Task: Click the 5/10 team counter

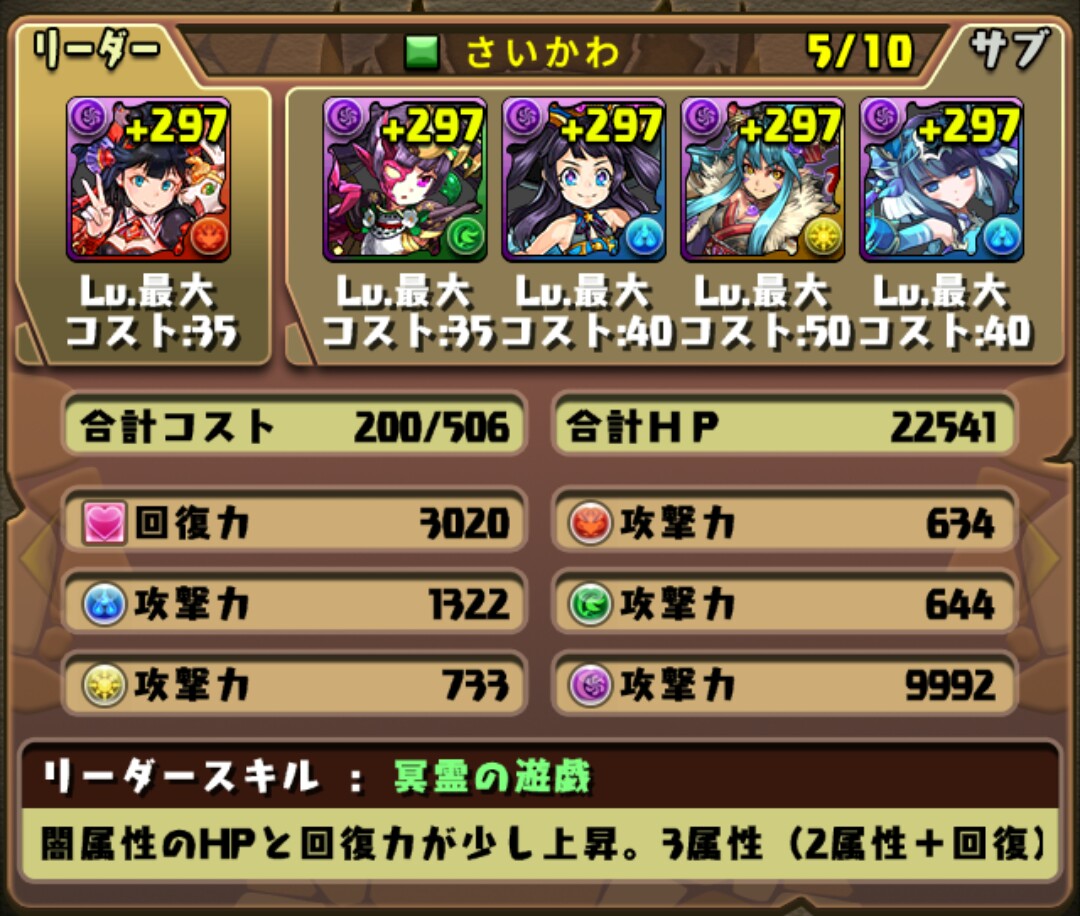Action: click(x=860, y=52)
